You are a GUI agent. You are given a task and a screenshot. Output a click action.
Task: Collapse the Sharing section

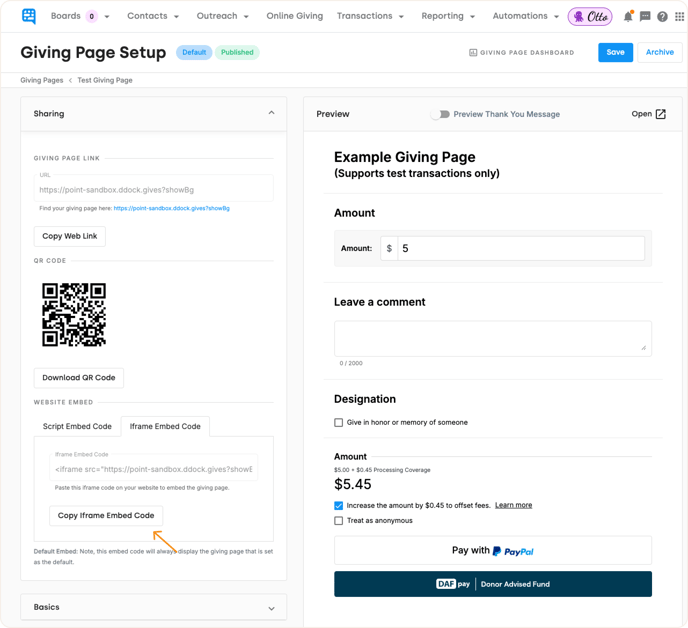pyautogui.click(x=271, y=114)
